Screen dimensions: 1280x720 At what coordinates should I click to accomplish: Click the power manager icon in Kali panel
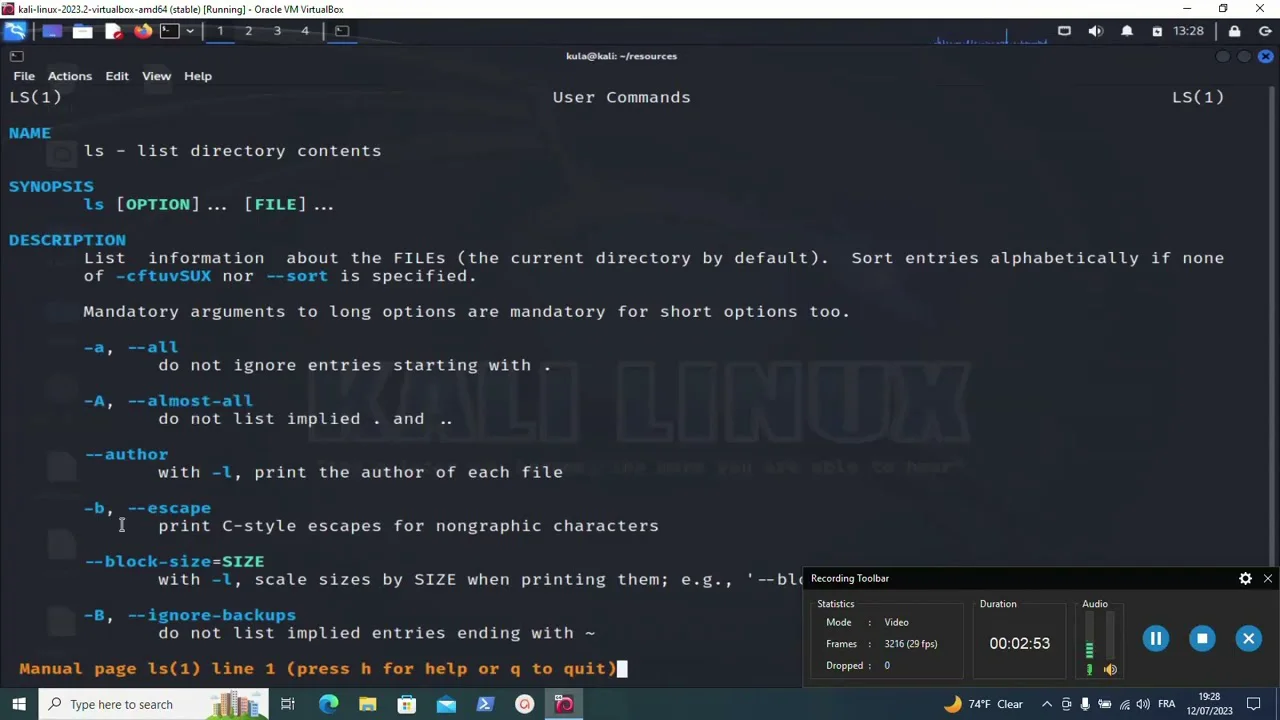[x=1157, y=31]
